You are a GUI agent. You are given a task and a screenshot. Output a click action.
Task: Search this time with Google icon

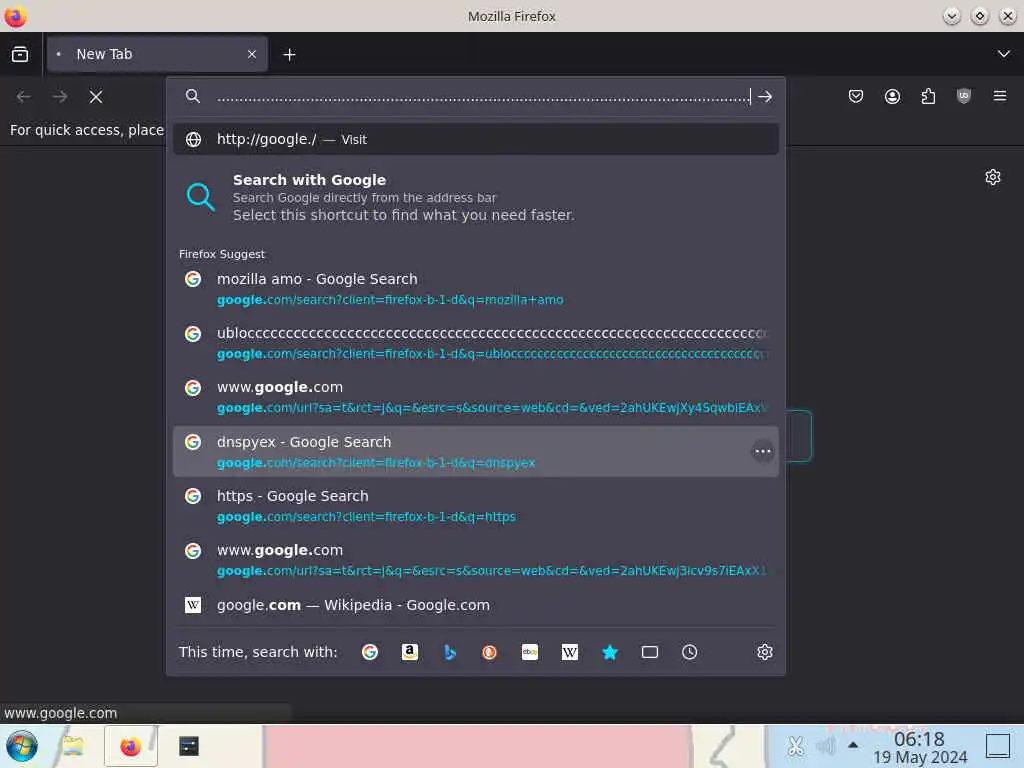(x=370, y=652)
